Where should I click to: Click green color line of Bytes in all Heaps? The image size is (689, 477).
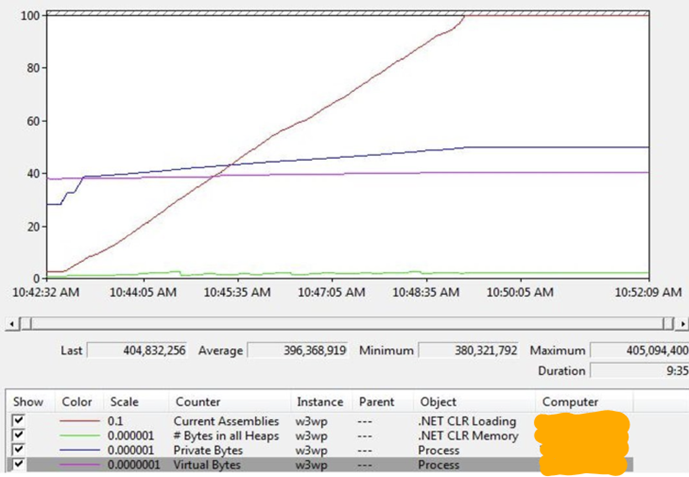tap(80, 435)
